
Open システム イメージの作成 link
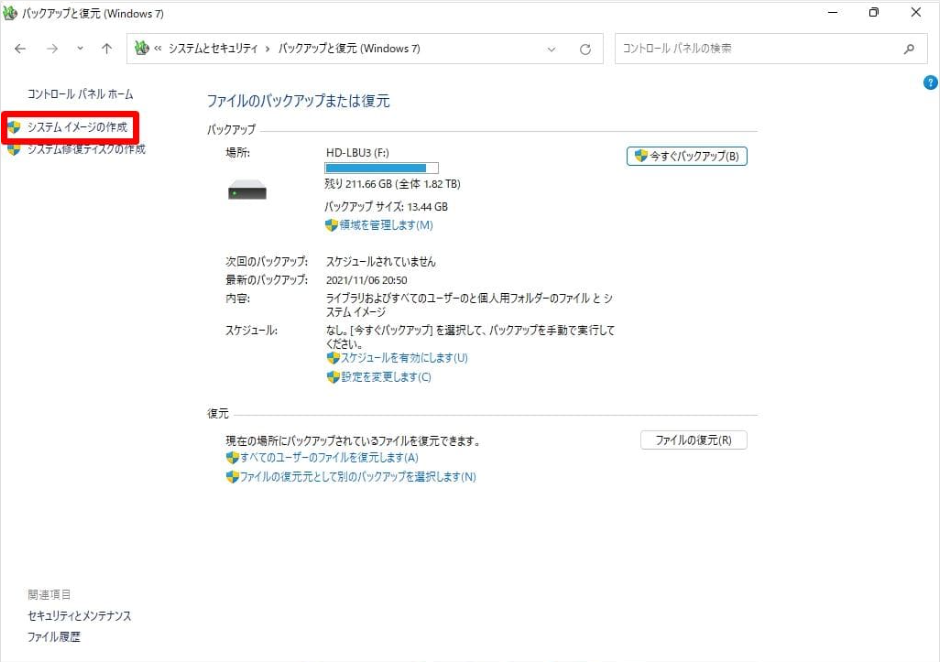(77, 127)
